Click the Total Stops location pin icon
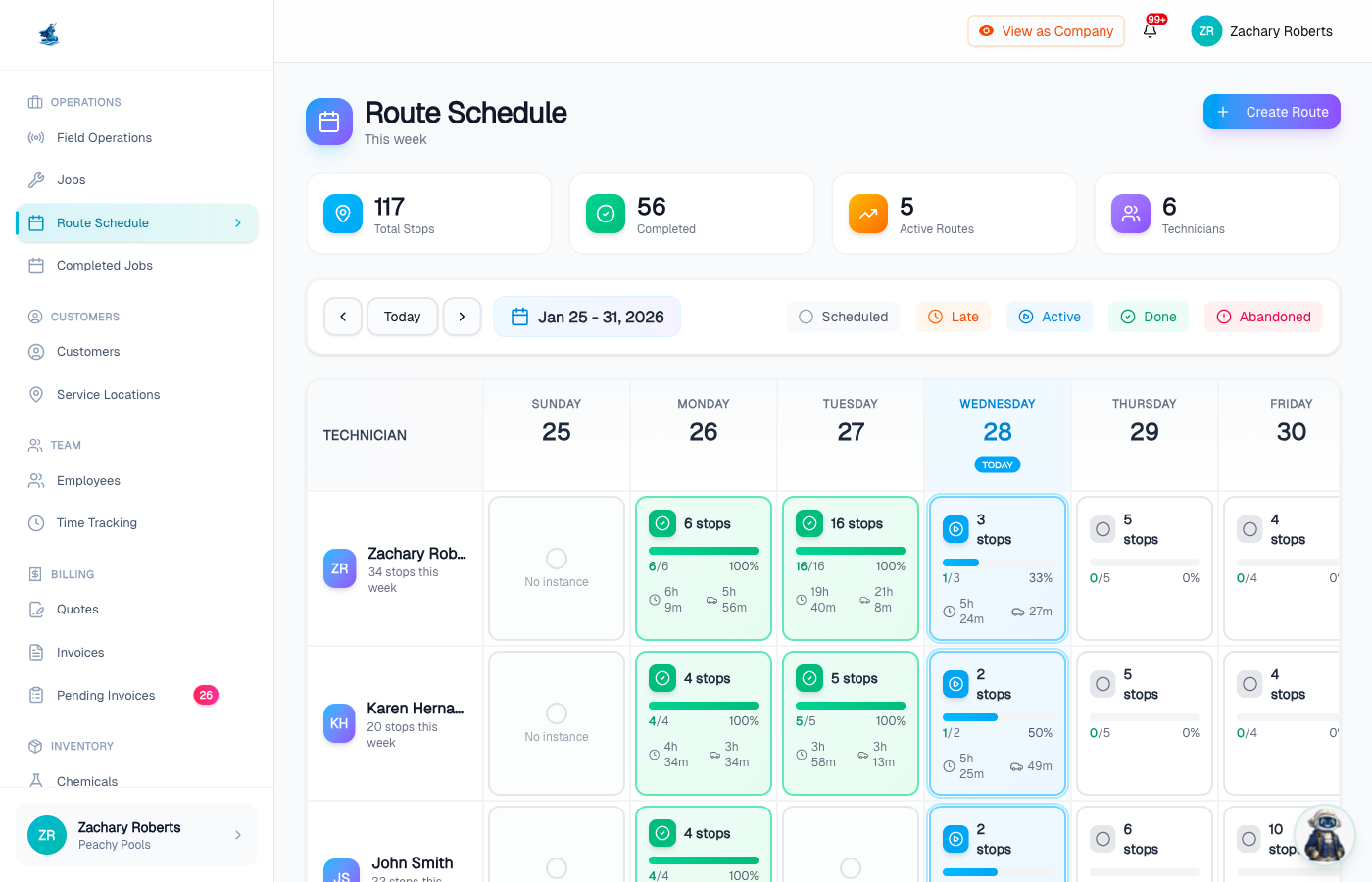This screenshot has height=882, width=1372. pos(342,214)
